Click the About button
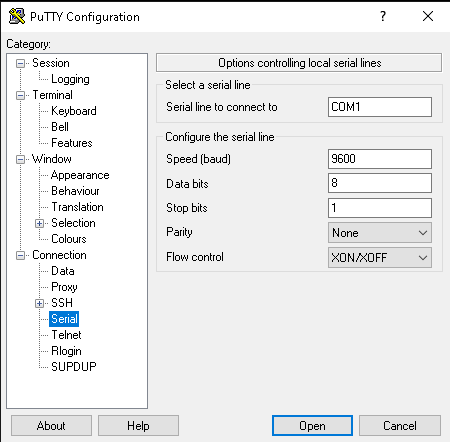Image resolution: width=450 pixels, height=442 pixels. 51,426
